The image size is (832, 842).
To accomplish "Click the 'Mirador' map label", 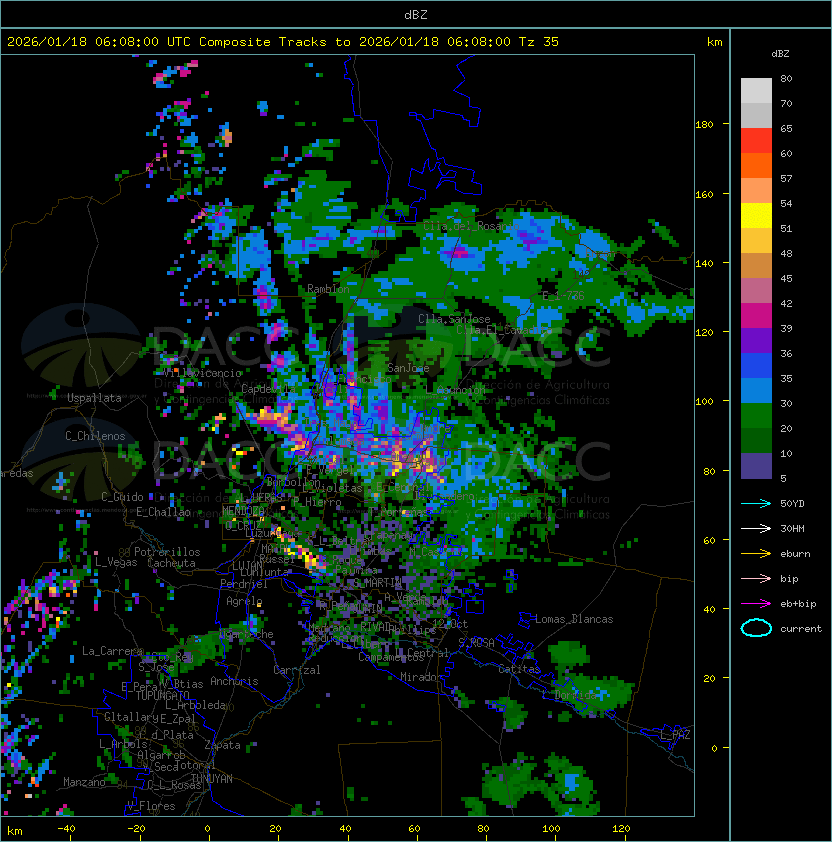I will (422, 677).
